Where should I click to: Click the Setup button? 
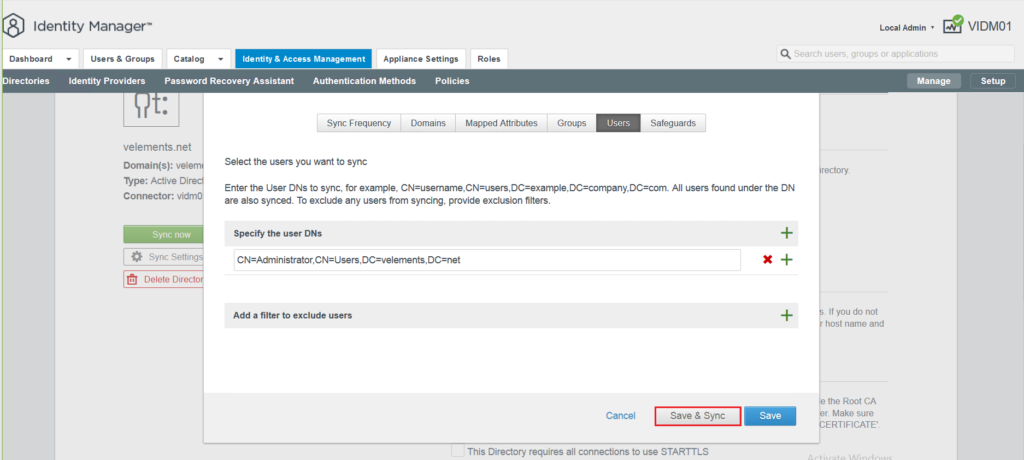coord(993,82)
